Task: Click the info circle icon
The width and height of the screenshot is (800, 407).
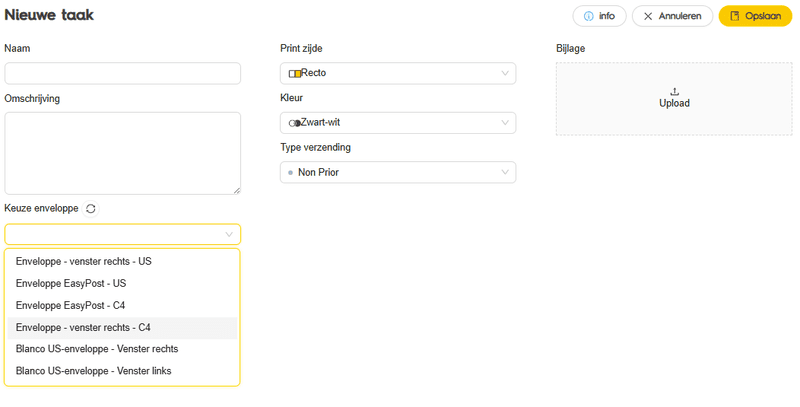Action: (589, 16)
